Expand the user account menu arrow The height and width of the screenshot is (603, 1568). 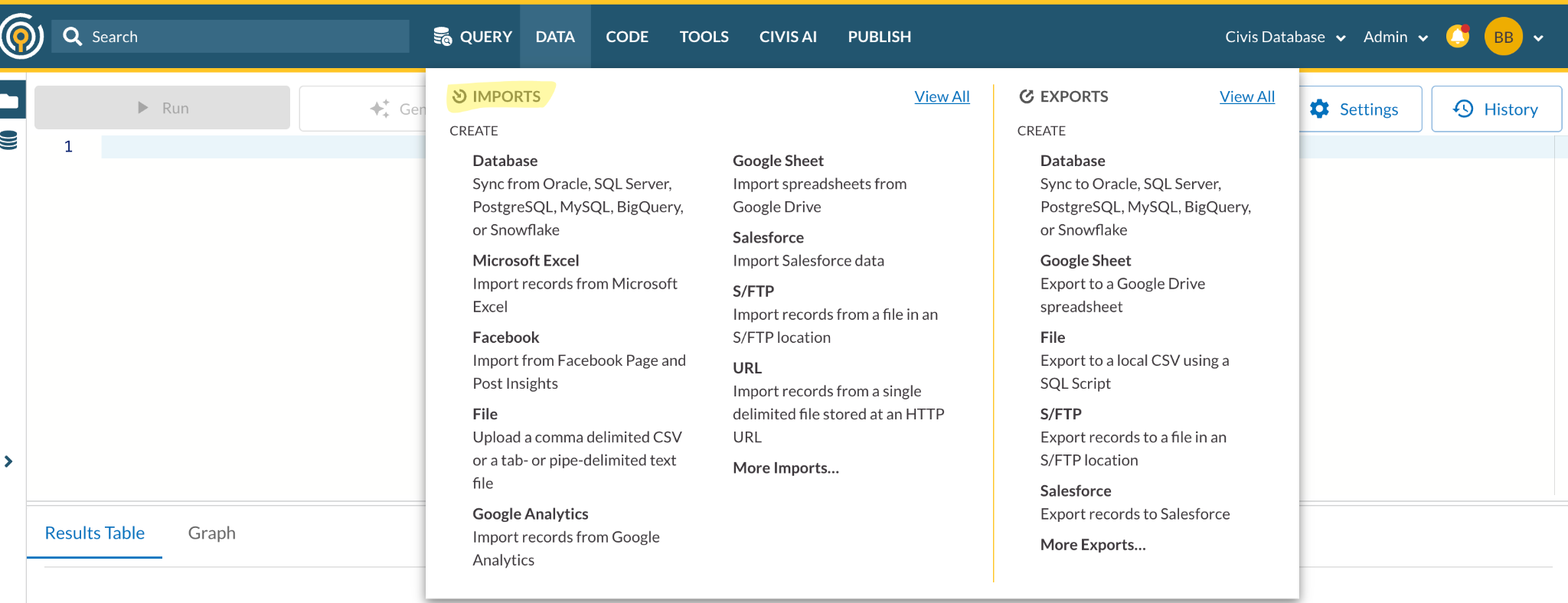click(x=1538, y=37)
